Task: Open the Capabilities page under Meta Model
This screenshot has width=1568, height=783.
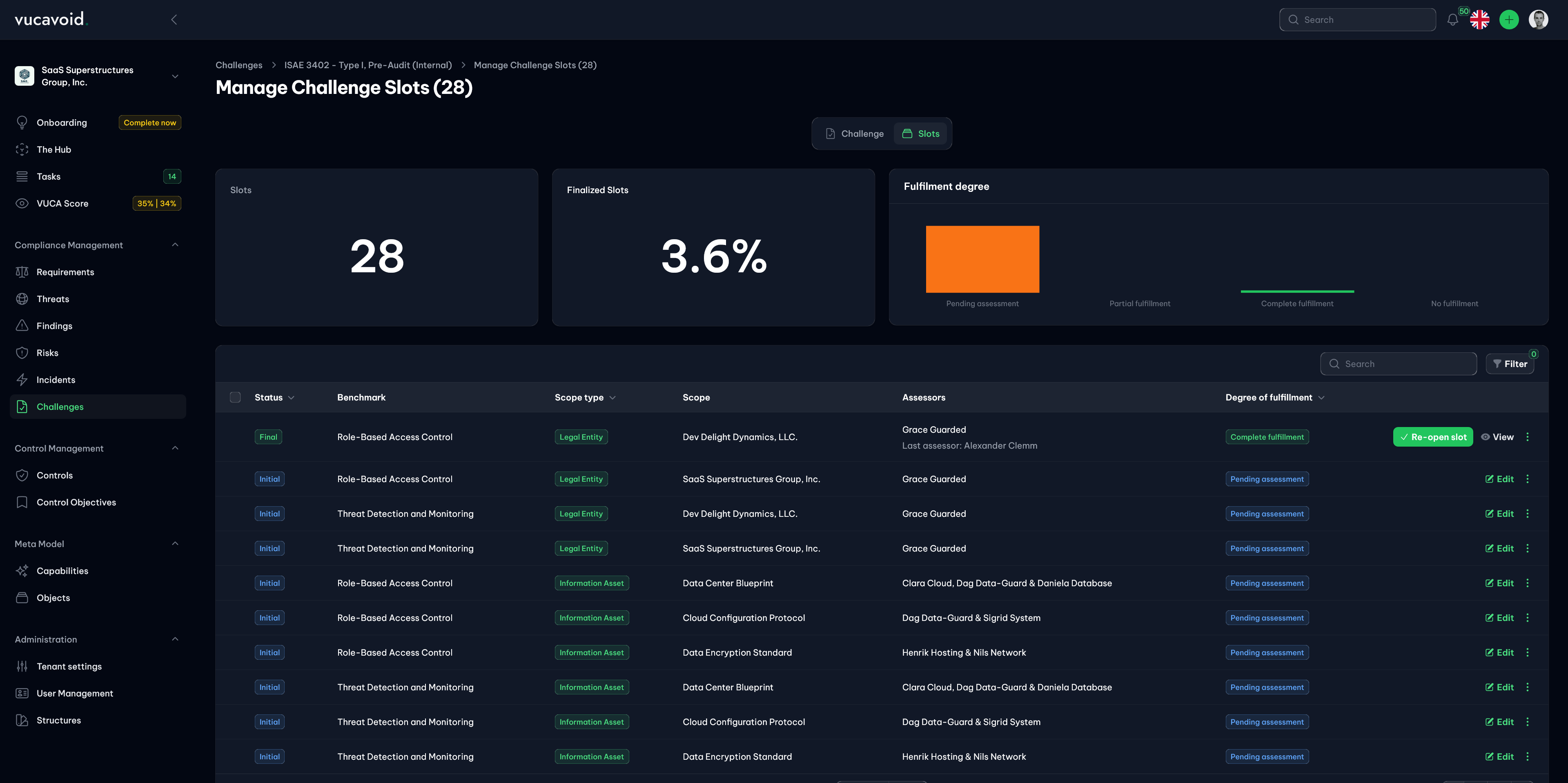Action: point(62,570)
